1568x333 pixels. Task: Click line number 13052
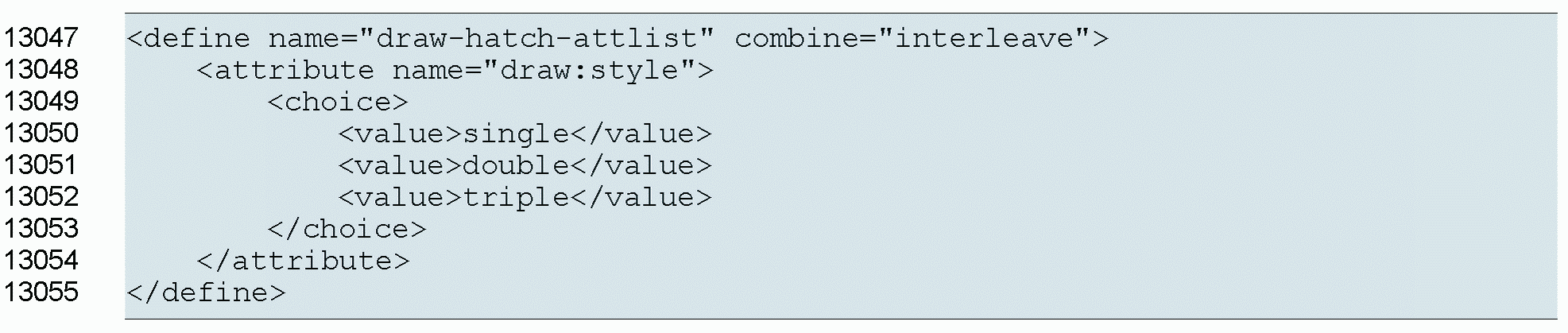(x=41, y=197)
